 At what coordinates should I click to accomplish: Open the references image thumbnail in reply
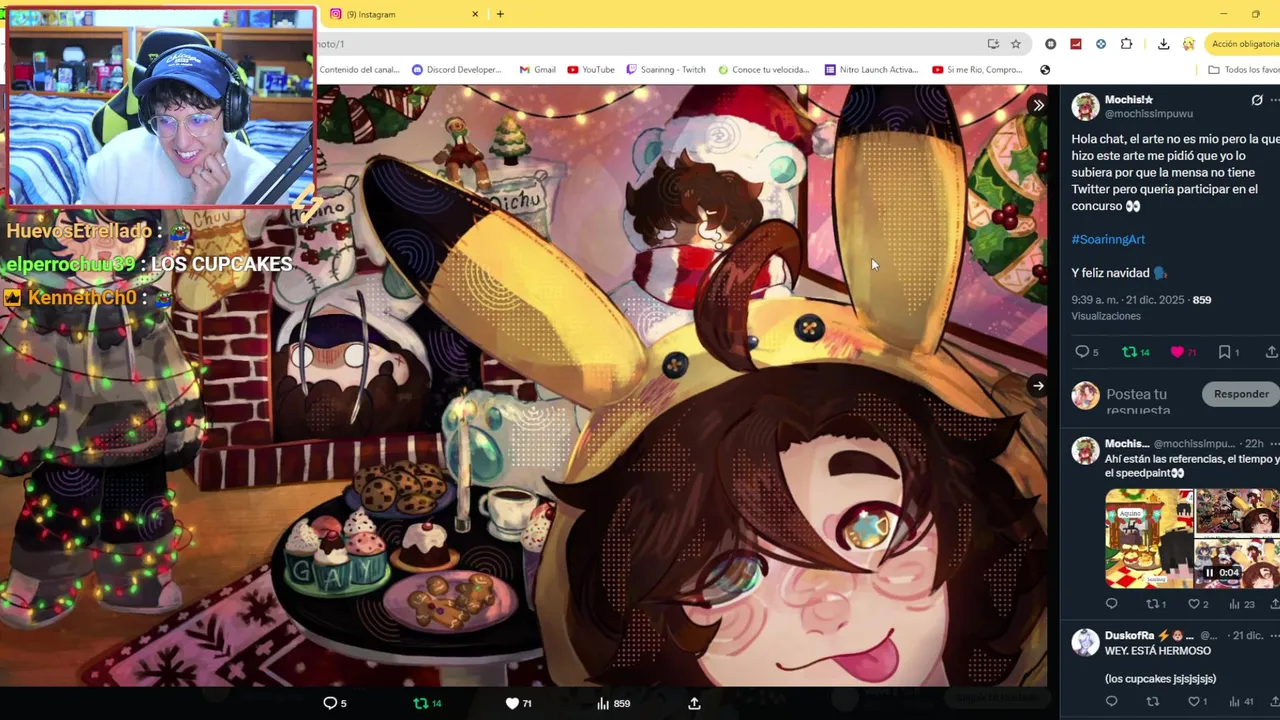click(1149, 538)
